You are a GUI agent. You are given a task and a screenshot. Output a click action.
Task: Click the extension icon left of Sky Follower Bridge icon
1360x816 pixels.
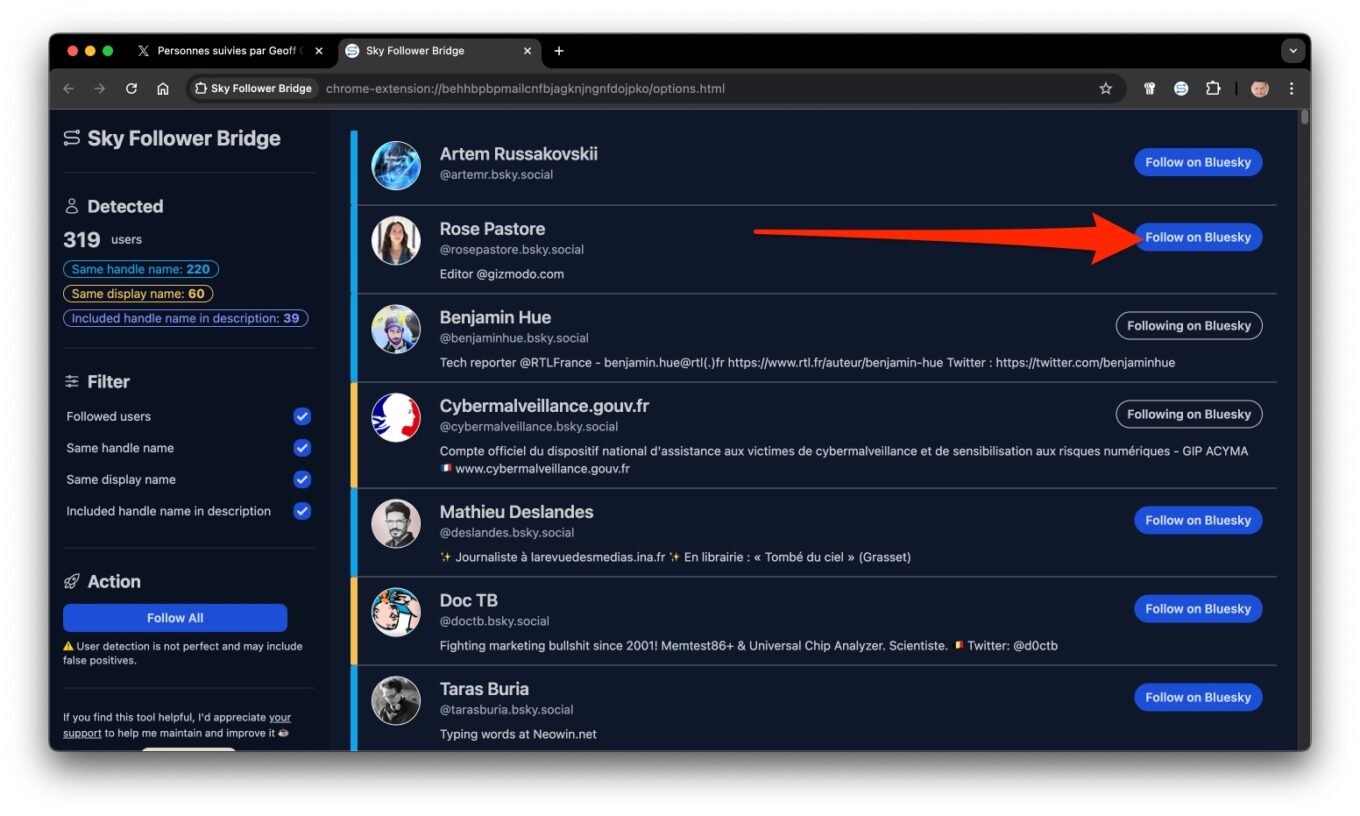click(1150, 88)
